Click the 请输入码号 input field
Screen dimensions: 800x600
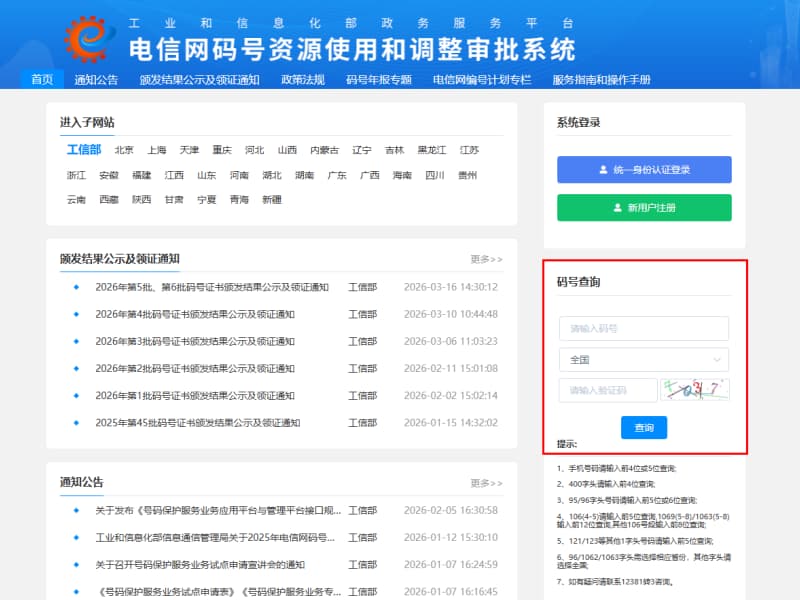click(x=643, y=328)
